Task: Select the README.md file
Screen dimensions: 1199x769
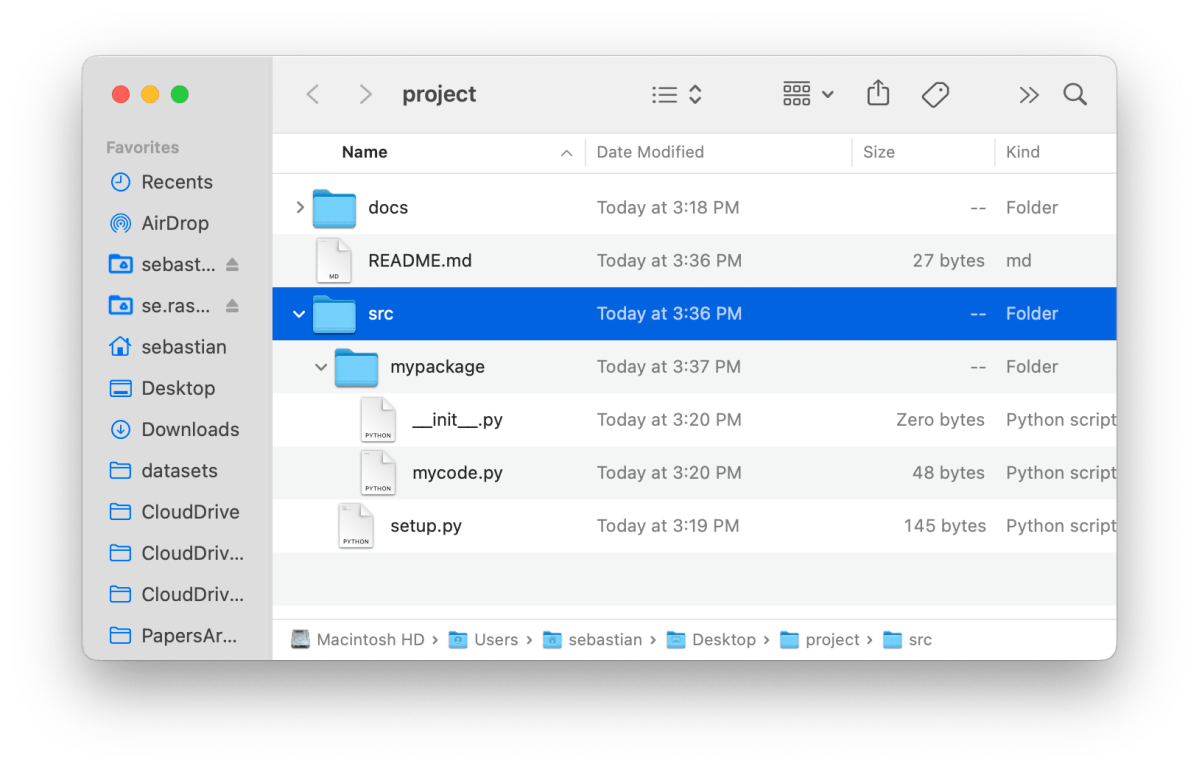Action: point(420,260)
